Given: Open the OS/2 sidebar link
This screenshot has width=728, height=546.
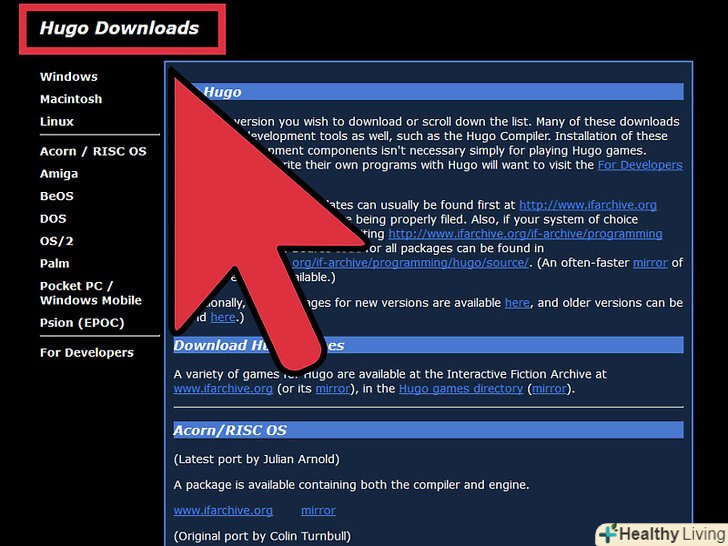Looking at the screenshot, I should [x=57, y=241].
